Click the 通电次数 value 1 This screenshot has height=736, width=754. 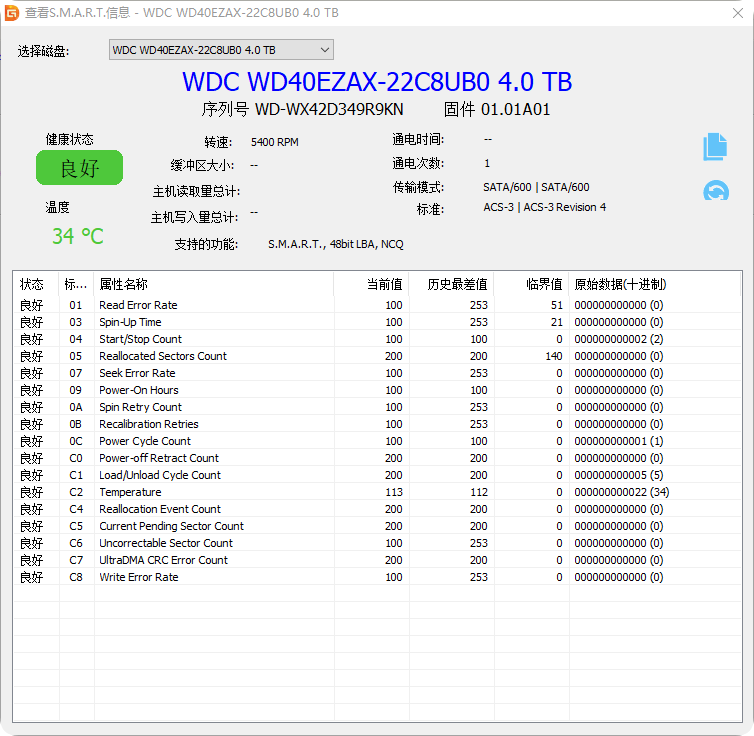[x=487, y=163]
